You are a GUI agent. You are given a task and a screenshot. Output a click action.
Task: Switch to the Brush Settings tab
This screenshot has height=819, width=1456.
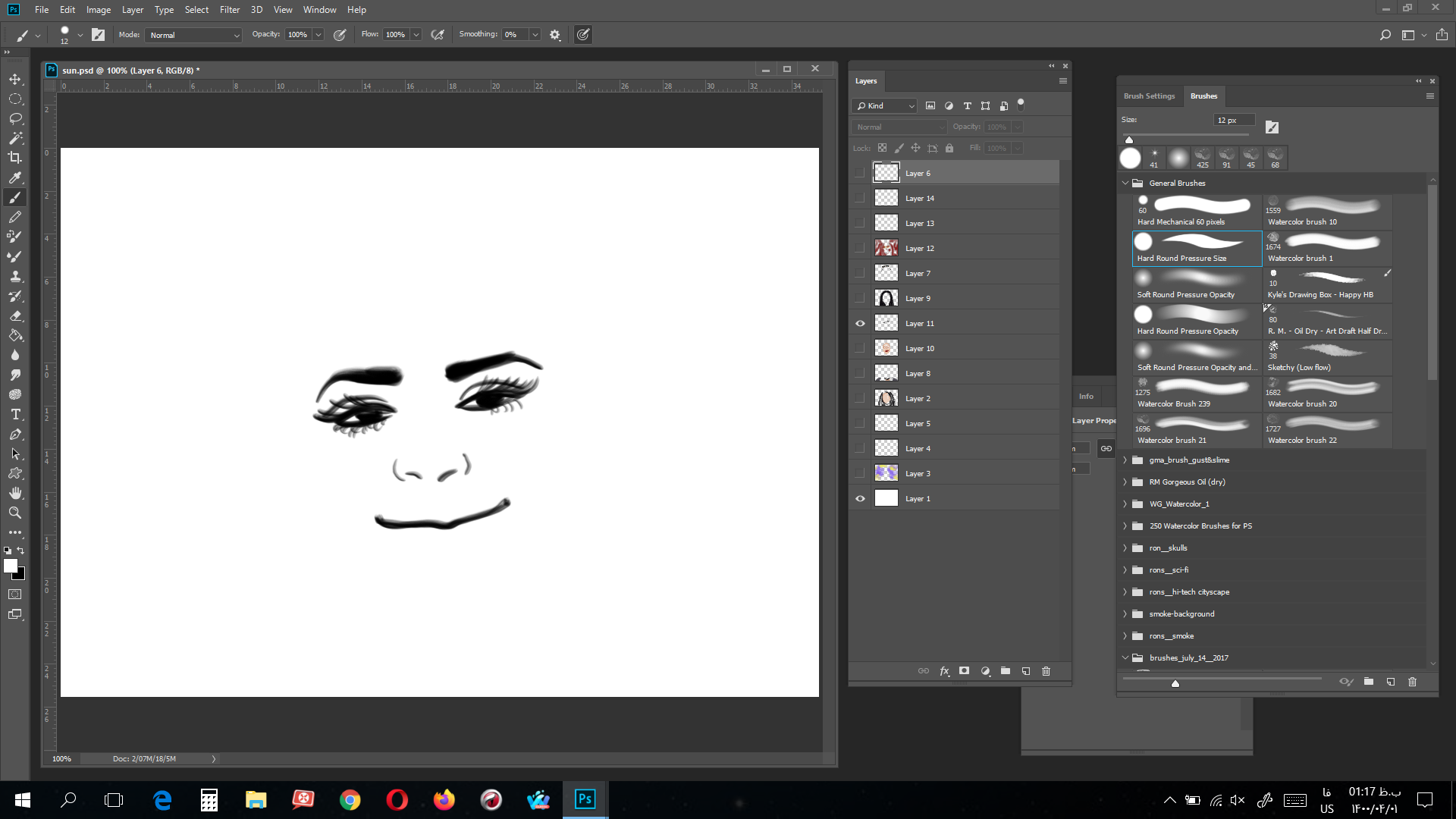coord(1149,96)
